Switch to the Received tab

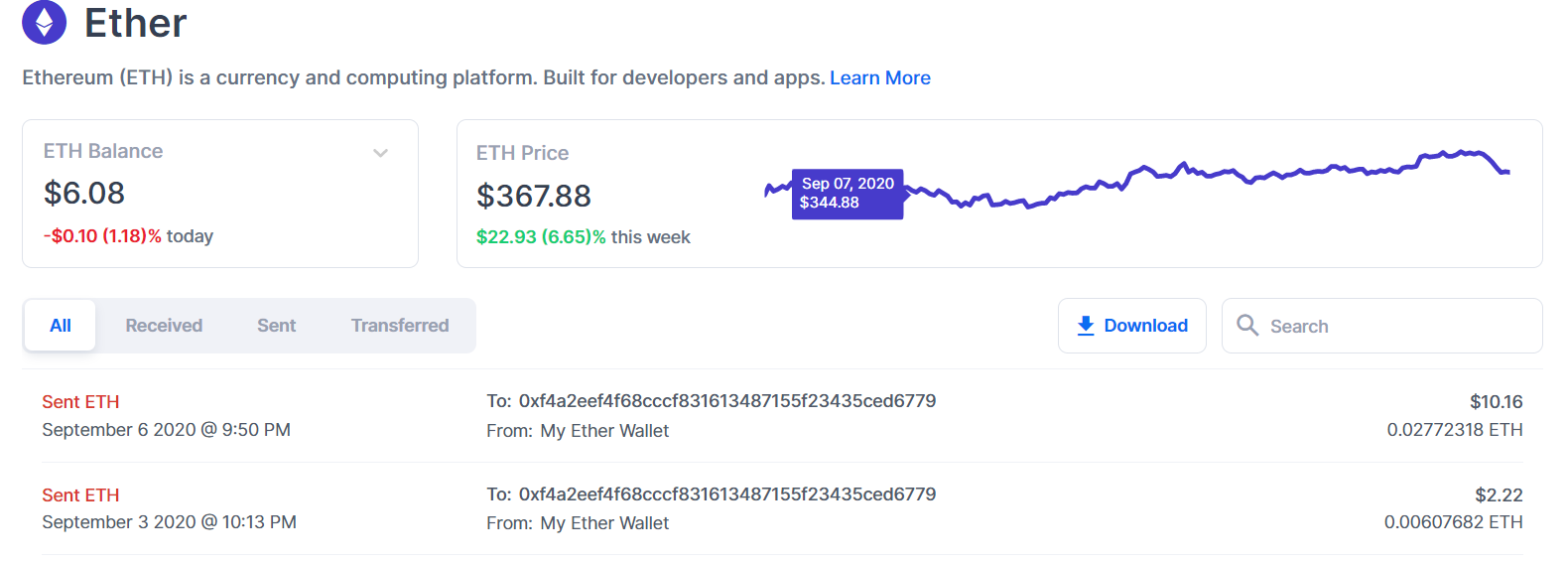164,326
